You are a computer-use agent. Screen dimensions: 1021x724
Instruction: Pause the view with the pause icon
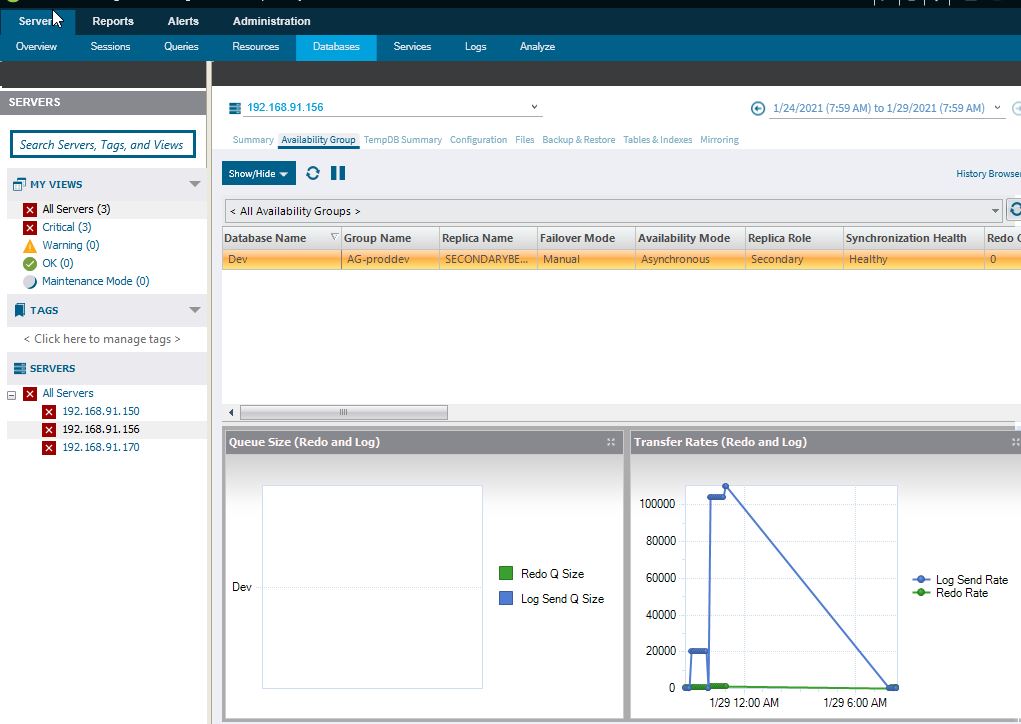tap(338, 173)
